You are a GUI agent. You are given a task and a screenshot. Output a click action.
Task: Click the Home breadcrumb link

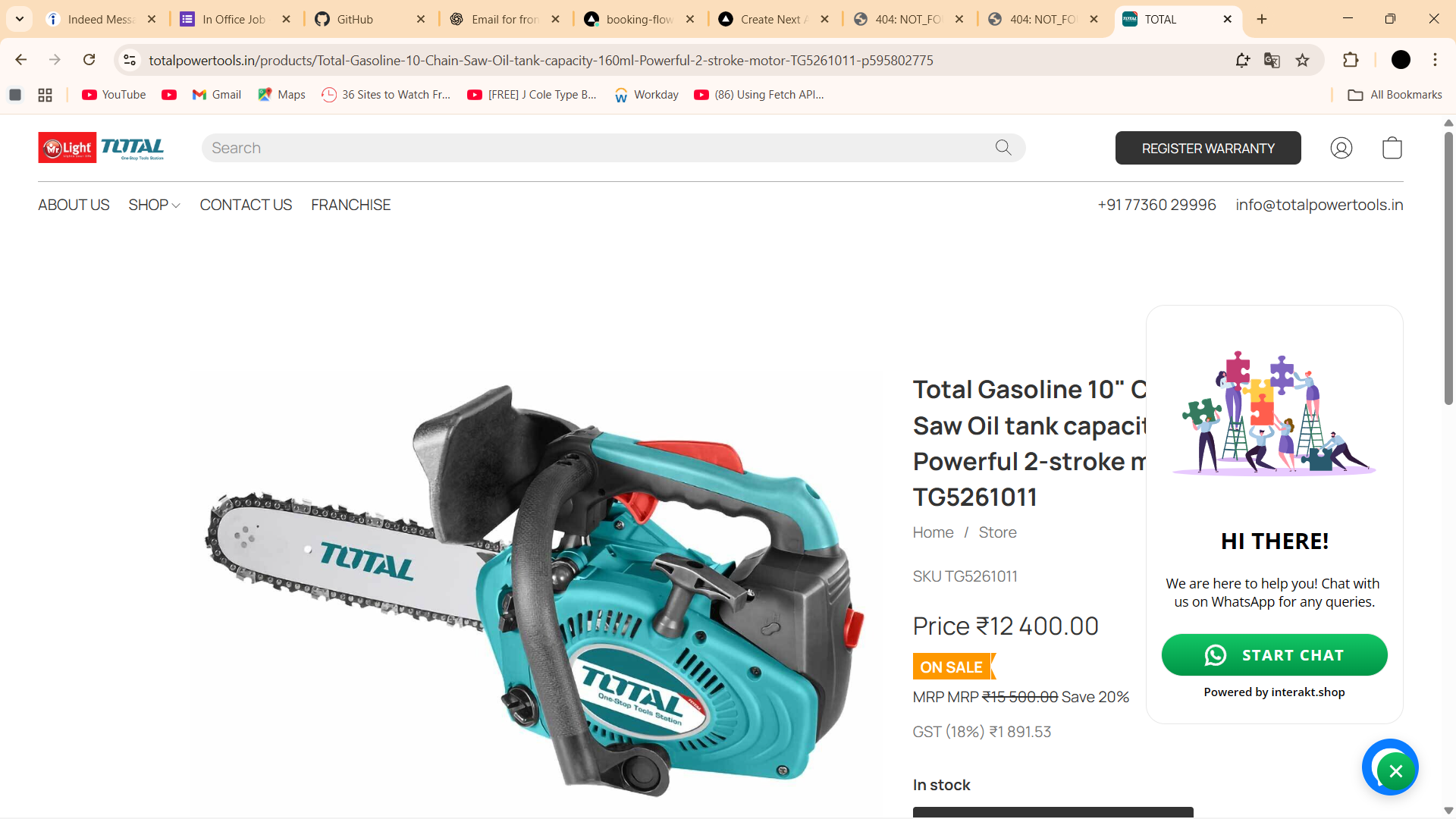(933, 532)
